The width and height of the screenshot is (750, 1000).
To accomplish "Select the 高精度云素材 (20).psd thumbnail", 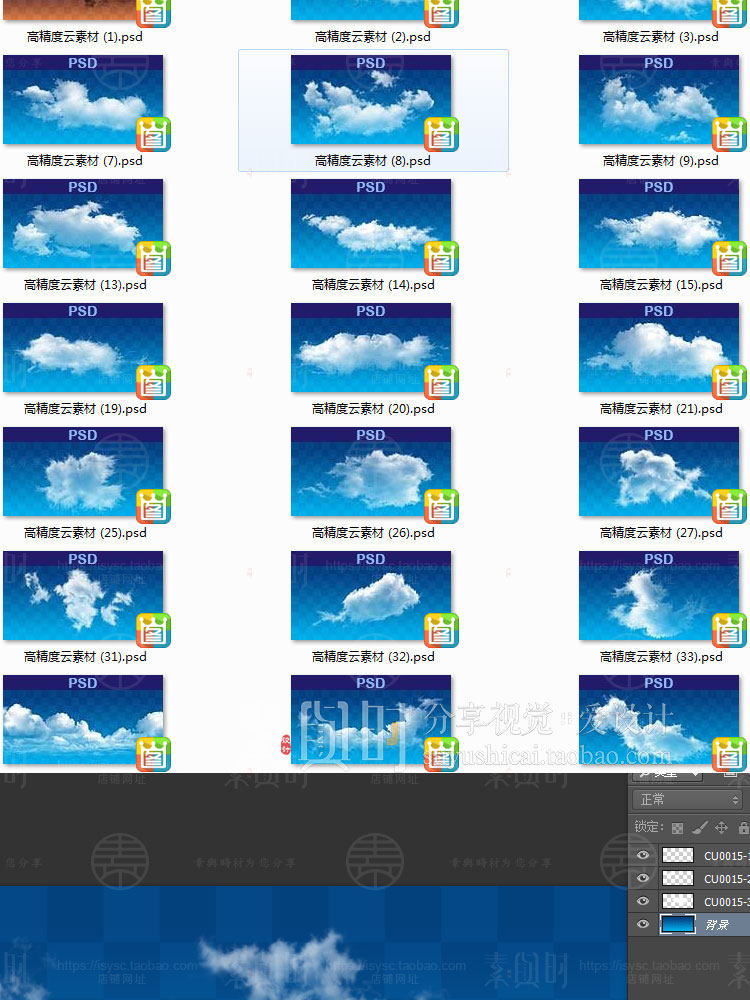I will click(x=371, y=348).
